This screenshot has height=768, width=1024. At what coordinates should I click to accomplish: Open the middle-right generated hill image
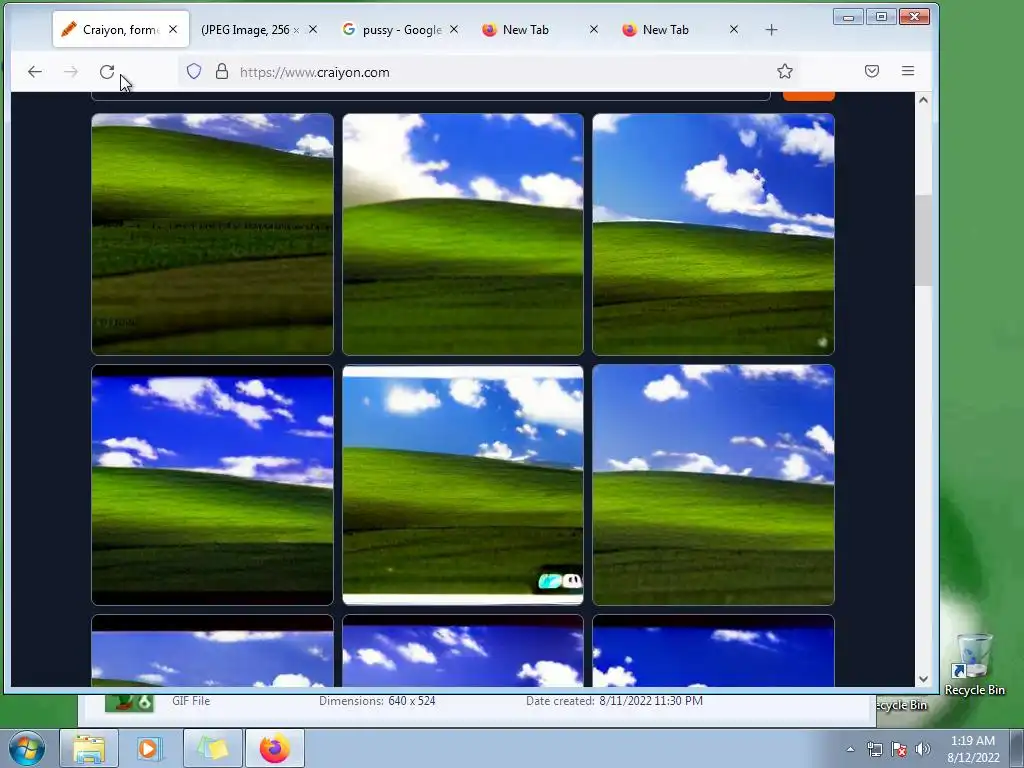coord(713,485)
